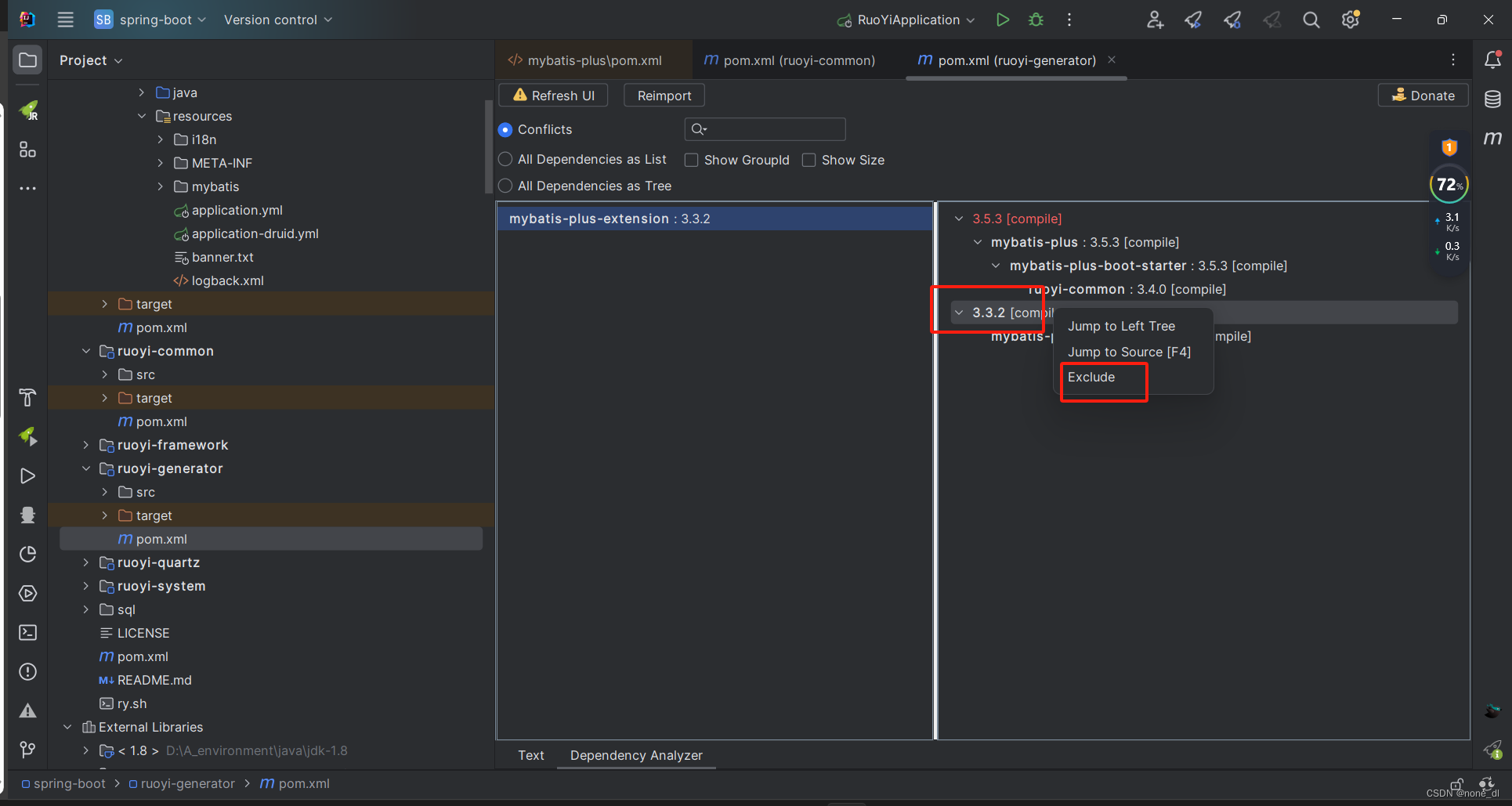Viewport: 1512px width, 806px height.
Task: Open the Terminal tool window
Action: coord(27,632)
